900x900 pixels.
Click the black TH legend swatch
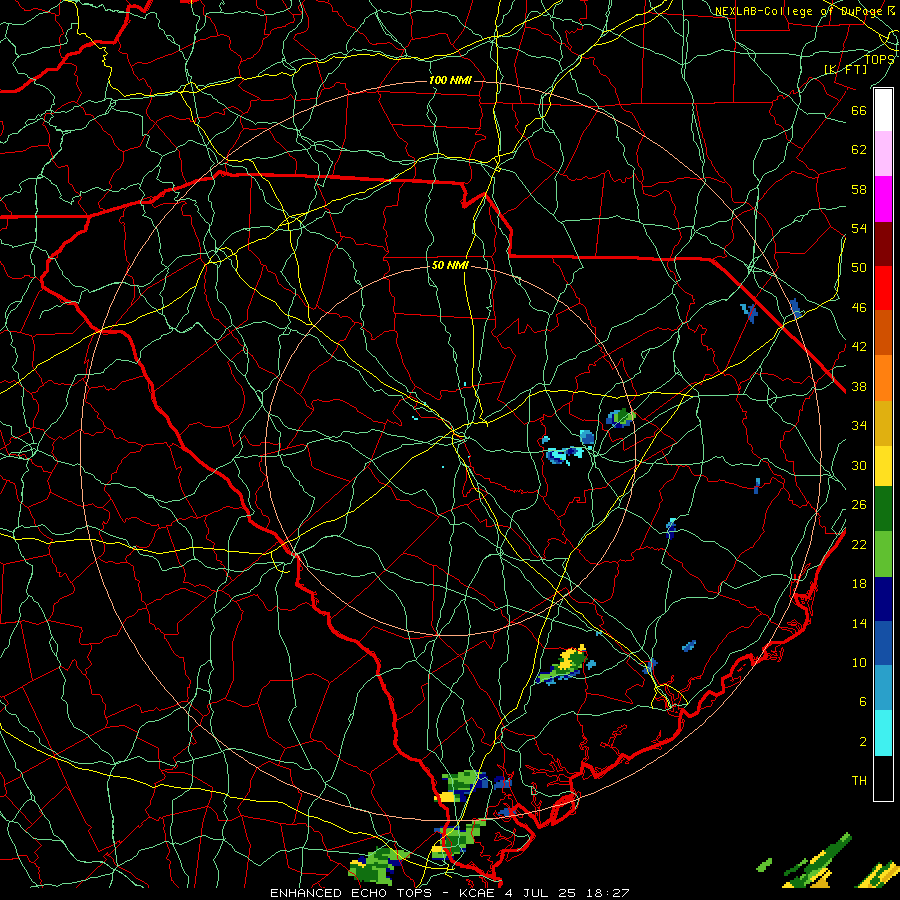[x=883, y=778]
